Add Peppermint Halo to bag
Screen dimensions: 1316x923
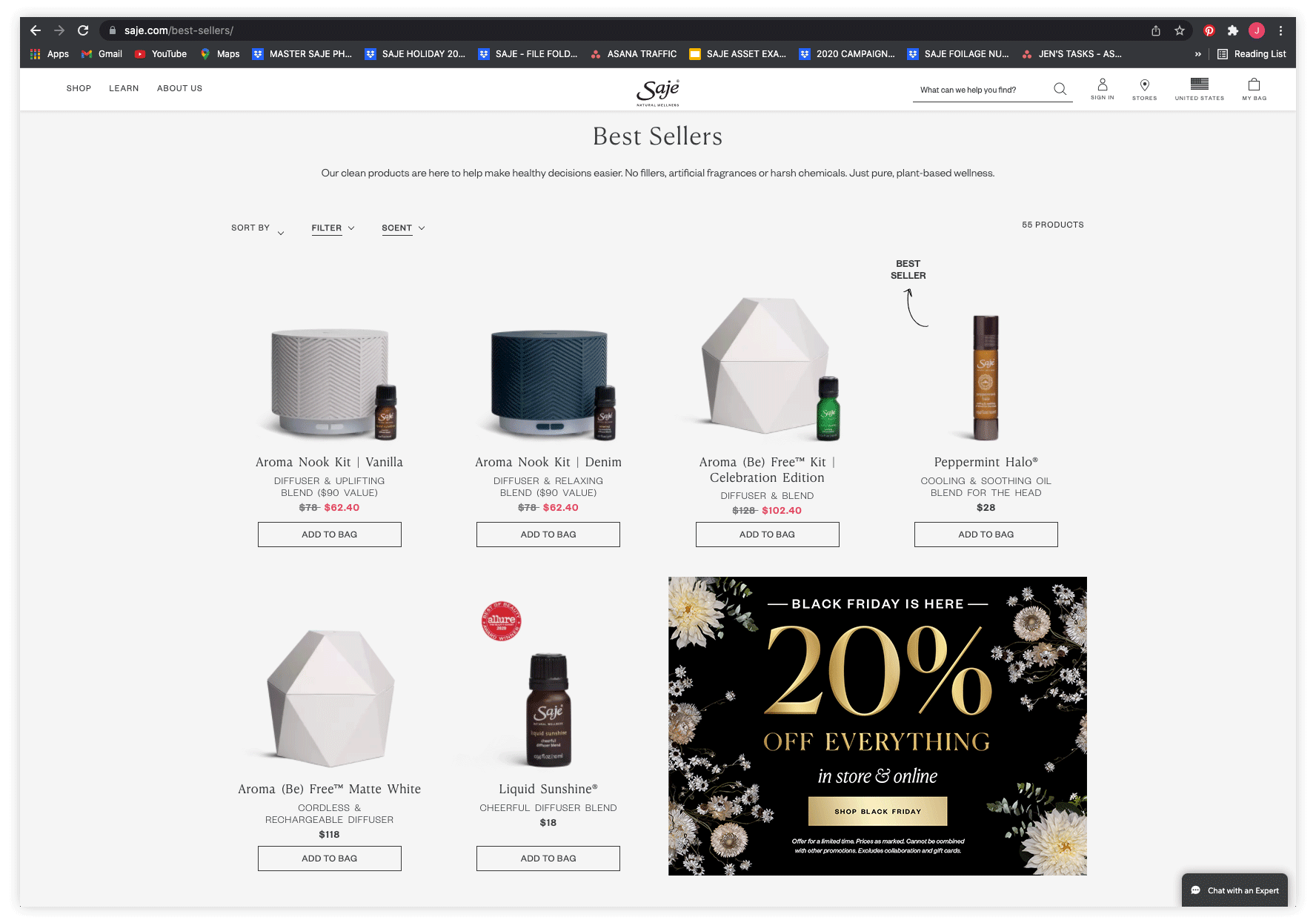tap(986, 535)
